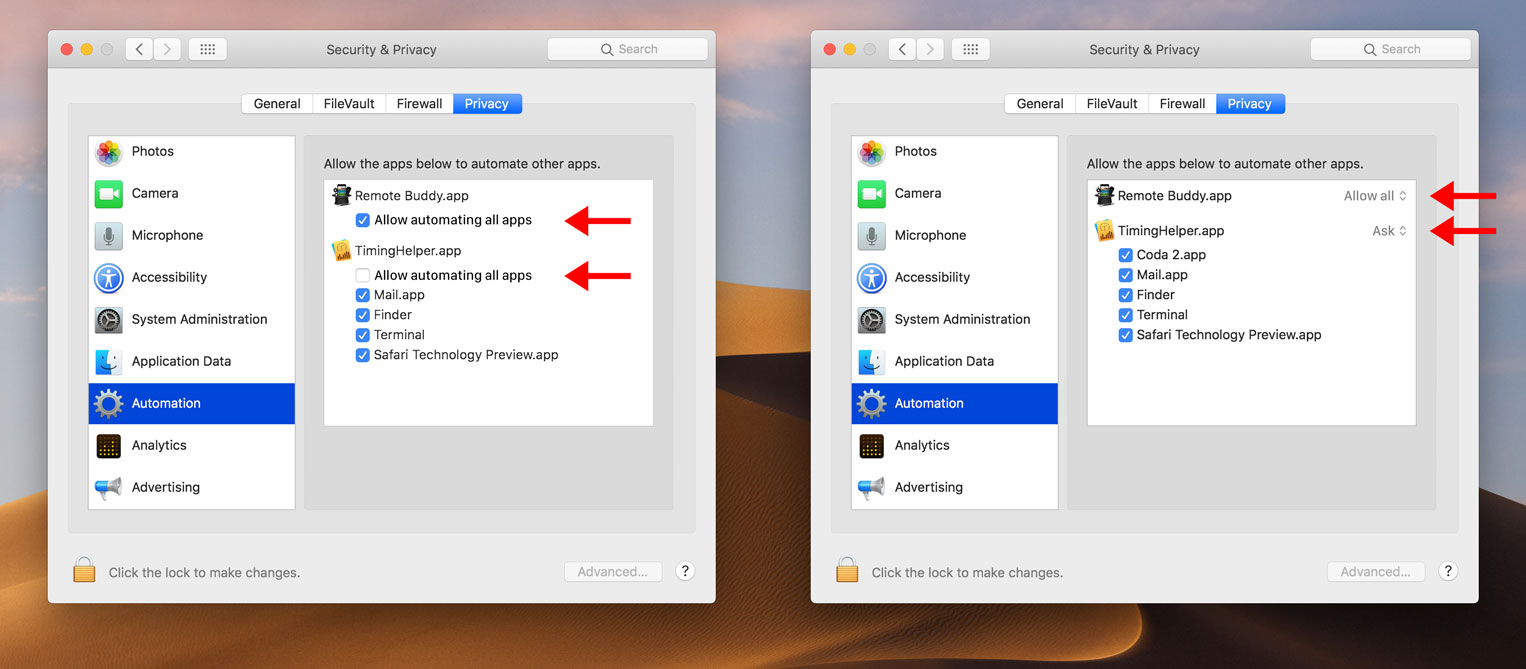Toggle the Terminal checkbox in right window
This screenshot has width=1526, height=669.
pos(1126,315)
